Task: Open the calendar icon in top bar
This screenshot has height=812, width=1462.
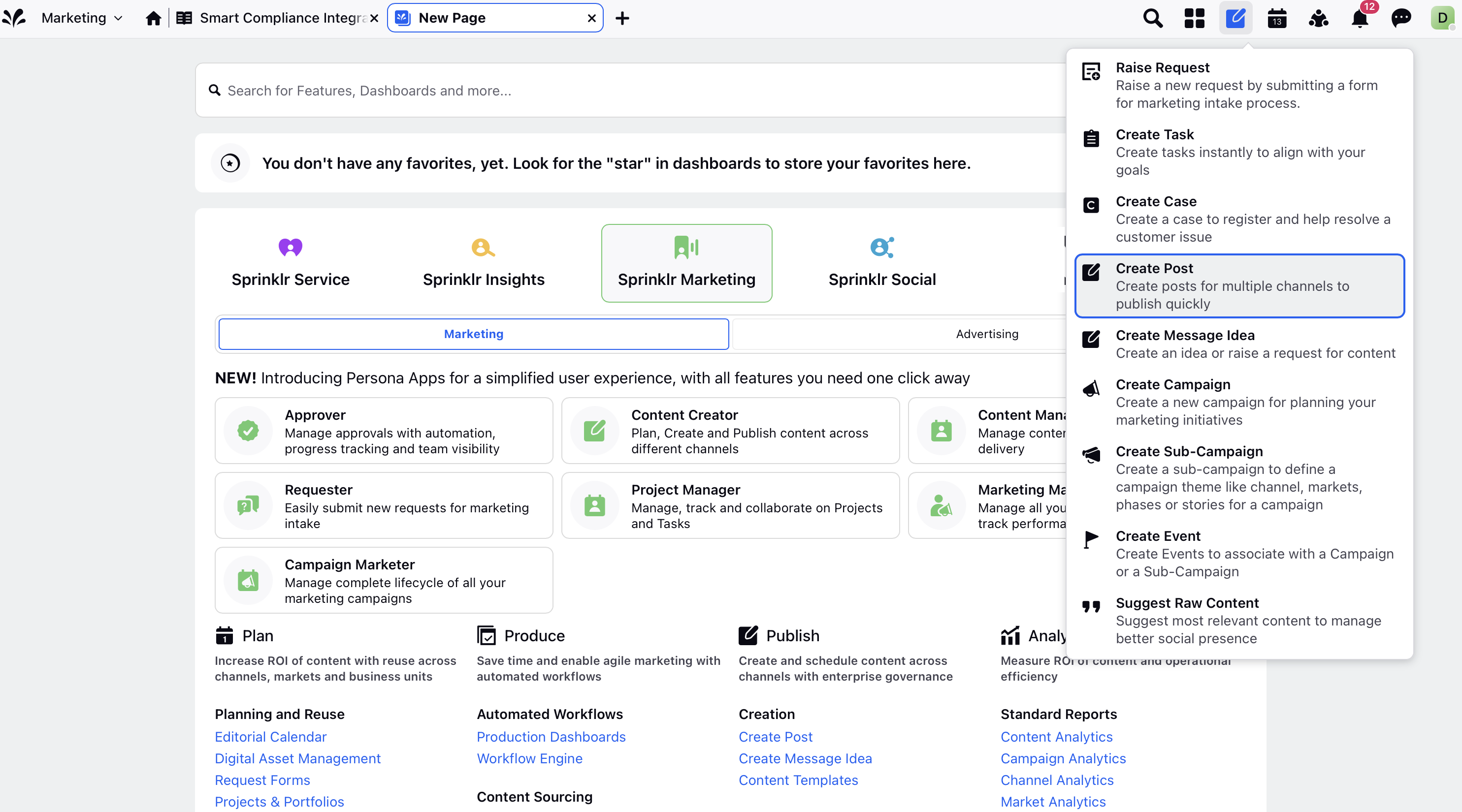Action: coord(1277,18)
